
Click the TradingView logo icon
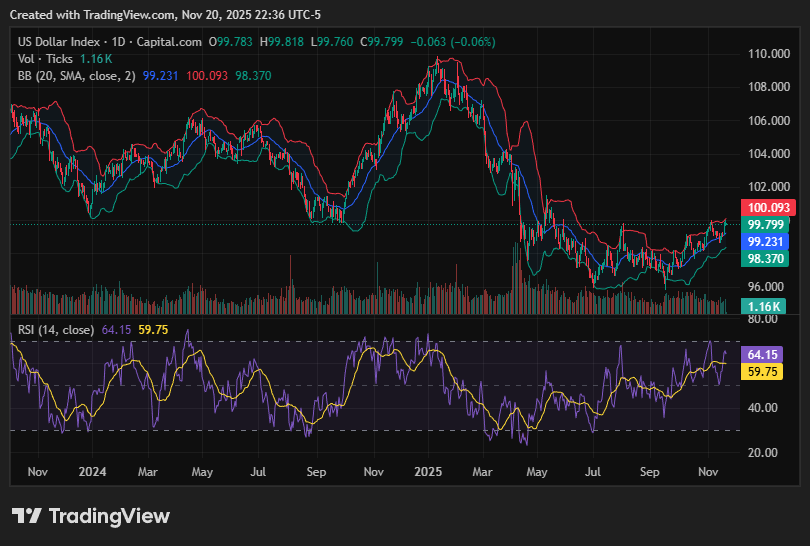pyautogui.click(x=27, y=516)
